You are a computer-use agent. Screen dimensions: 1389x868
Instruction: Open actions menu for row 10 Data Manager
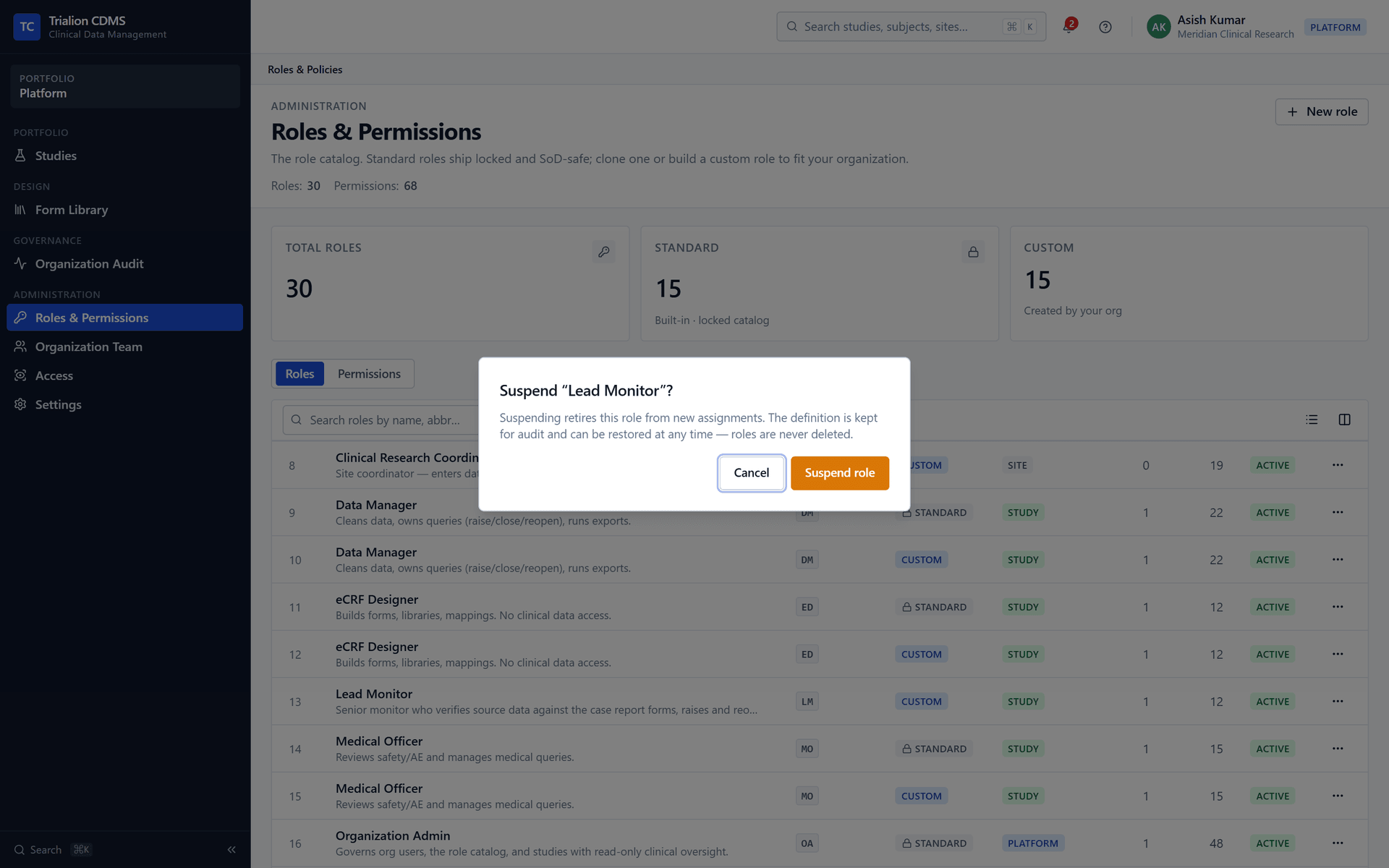tap(1338, 559)
